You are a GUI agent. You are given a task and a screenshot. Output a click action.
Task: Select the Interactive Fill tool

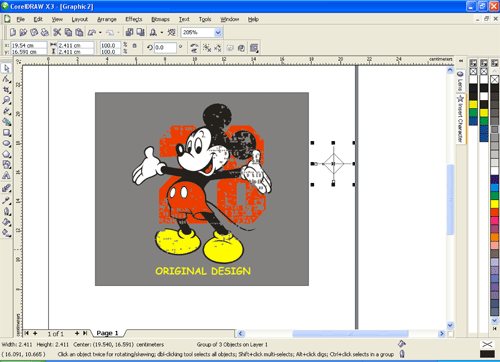pyautogui.click(x=6, y=232)
